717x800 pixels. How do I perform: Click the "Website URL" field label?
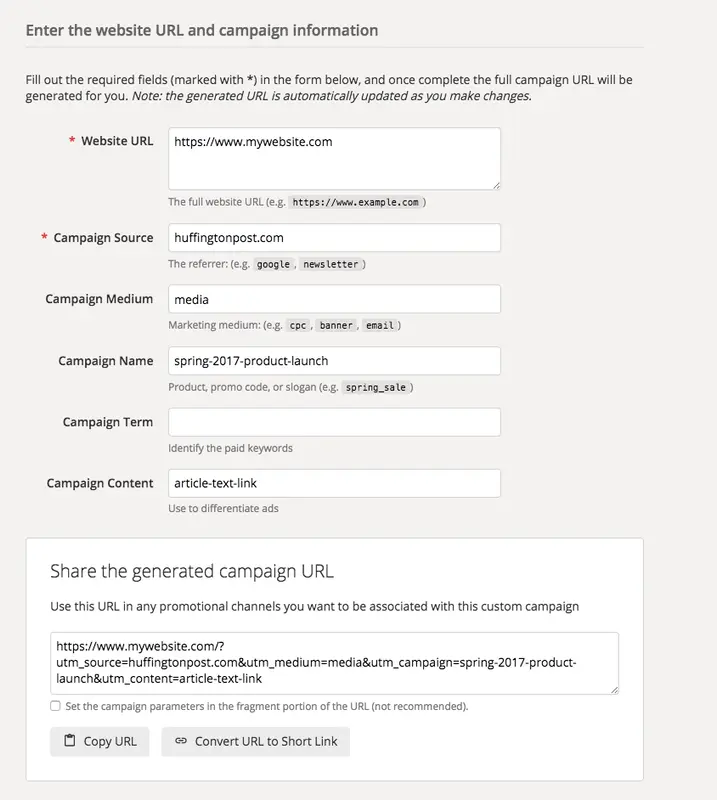pos(117,141)
